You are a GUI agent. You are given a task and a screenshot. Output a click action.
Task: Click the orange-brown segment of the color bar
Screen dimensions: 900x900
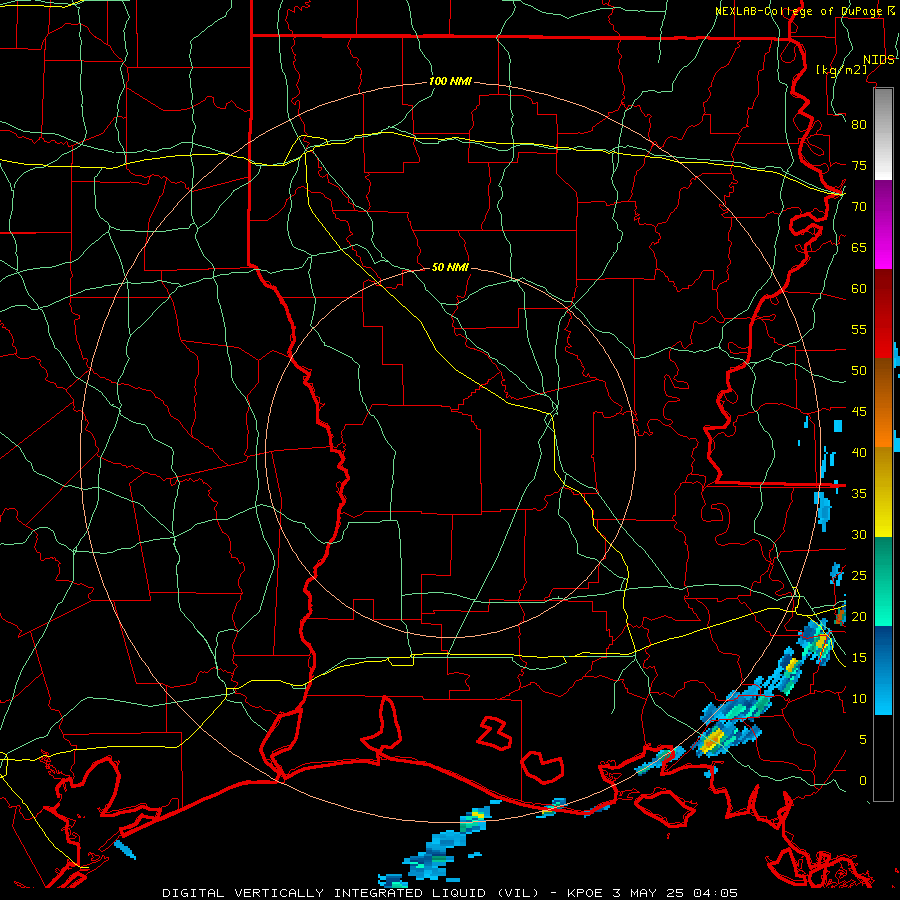coord(883,403)
